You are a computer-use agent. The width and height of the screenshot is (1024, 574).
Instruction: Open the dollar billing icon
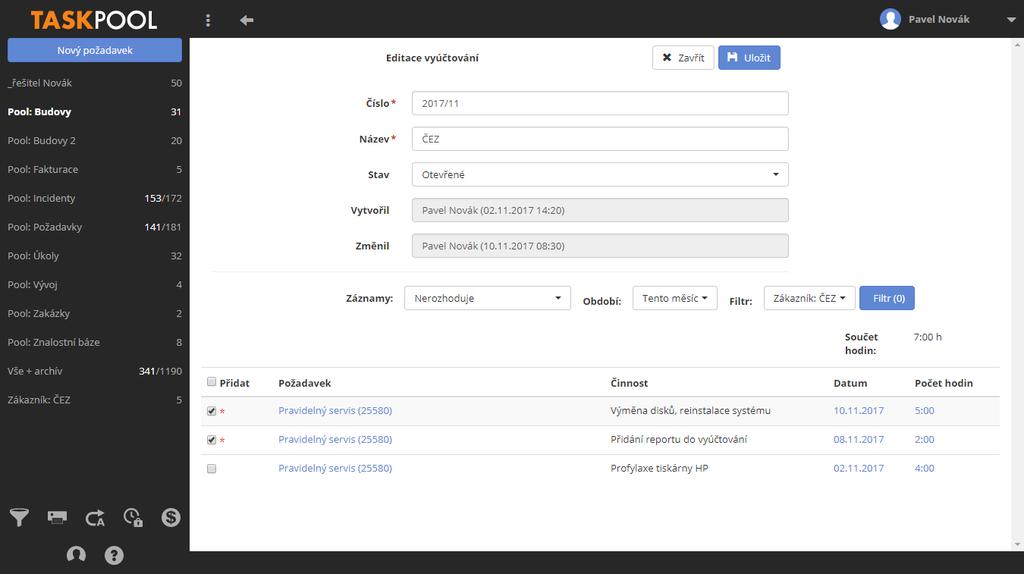coord(170,517)
